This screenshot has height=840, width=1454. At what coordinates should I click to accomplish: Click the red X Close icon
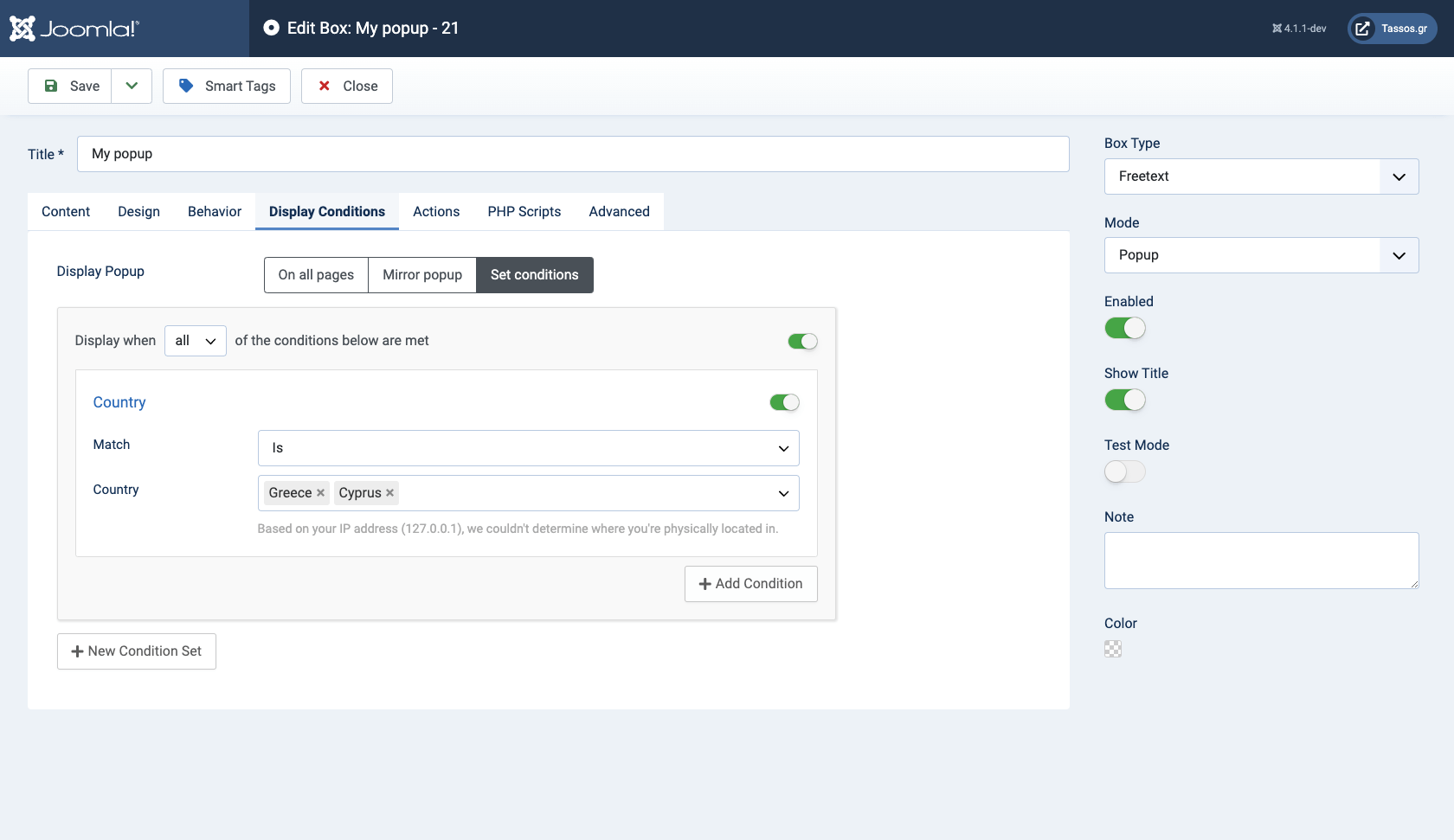click(325, 86)
